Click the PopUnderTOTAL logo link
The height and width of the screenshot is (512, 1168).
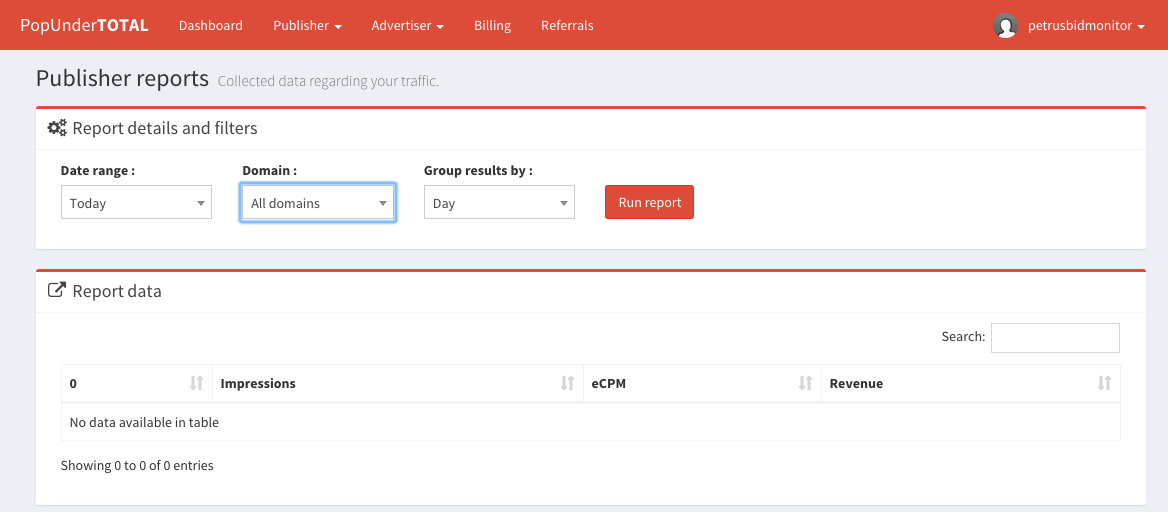pyautogui.click(x=84, y=26)
